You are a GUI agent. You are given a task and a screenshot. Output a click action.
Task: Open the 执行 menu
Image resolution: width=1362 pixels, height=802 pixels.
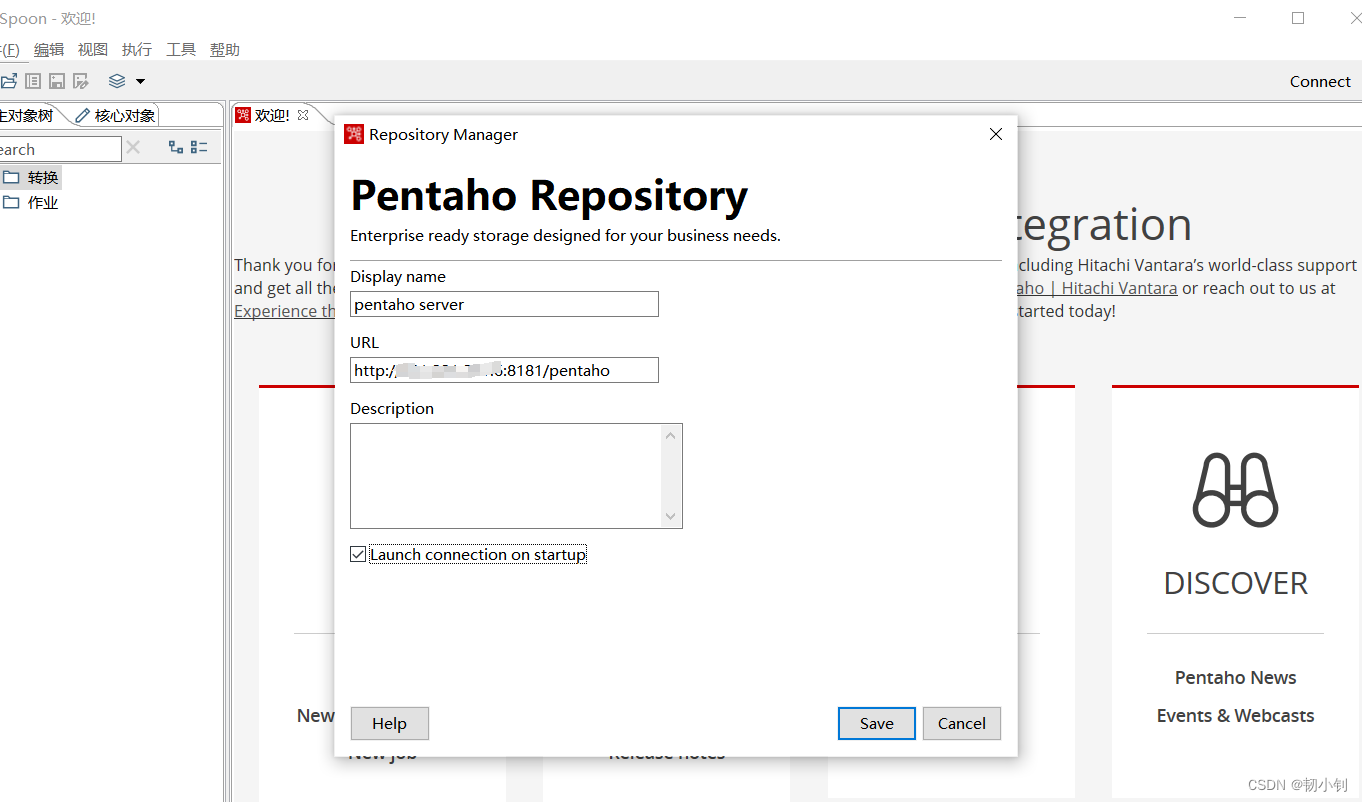click(137, 49)
